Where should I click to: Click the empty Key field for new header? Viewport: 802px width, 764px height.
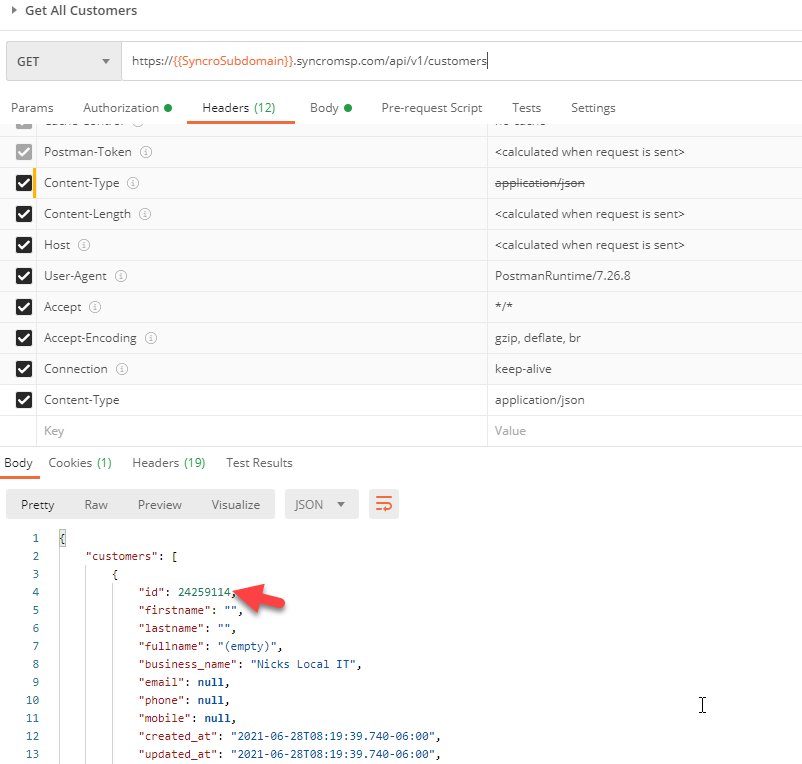pyautogui.click(x=260, y=431)
